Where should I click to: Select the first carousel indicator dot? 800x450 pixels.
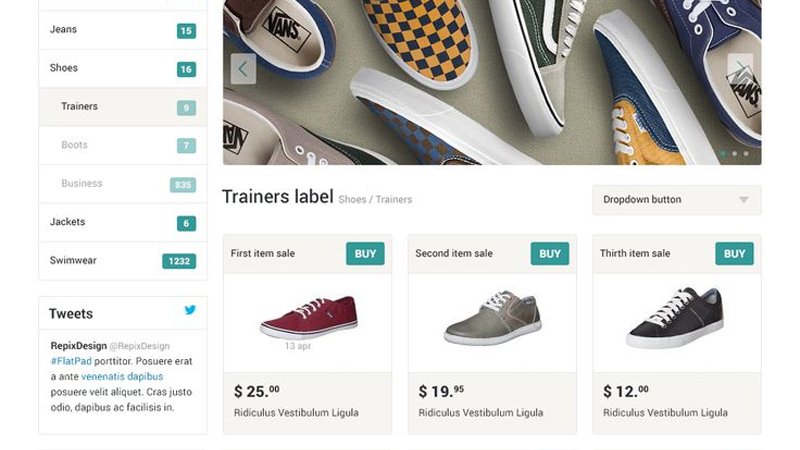click(x=723, y=153)
